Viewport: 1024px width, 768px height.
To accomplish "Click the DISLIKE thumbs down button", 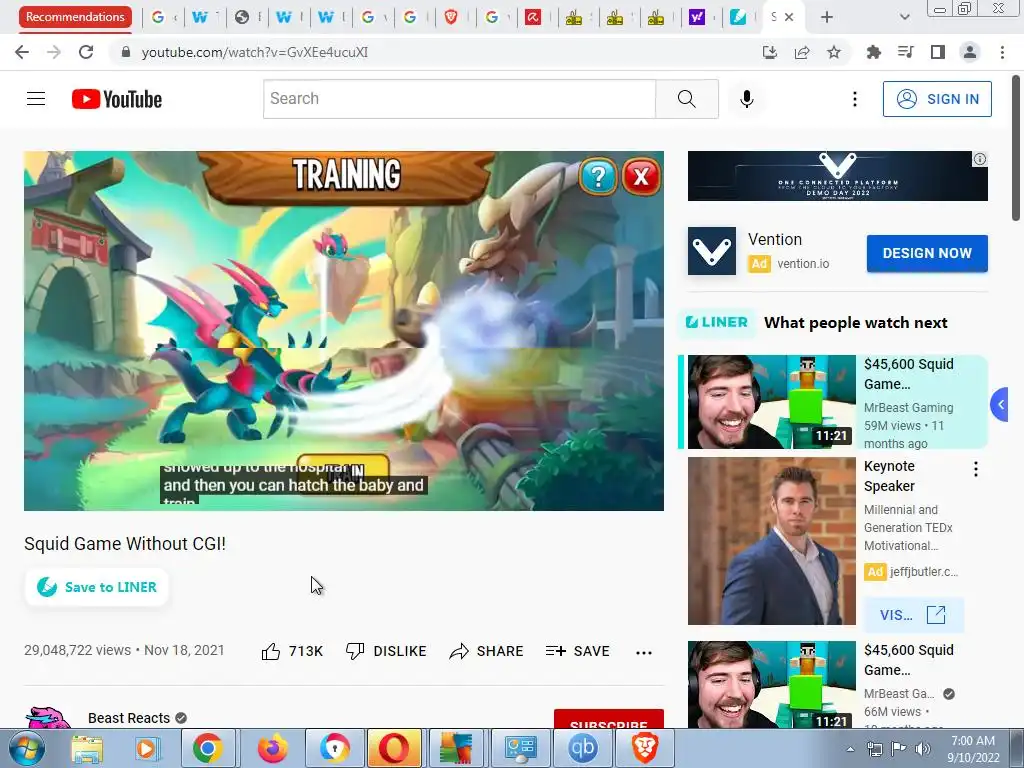I will [386, 651].
